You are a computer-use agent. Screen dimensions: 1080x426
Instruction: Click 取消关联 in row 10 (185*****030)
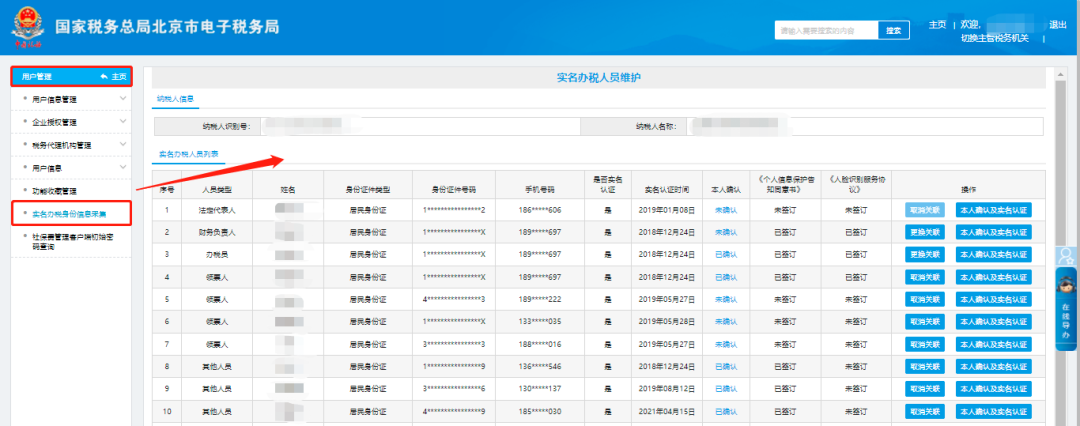point(925,412)
